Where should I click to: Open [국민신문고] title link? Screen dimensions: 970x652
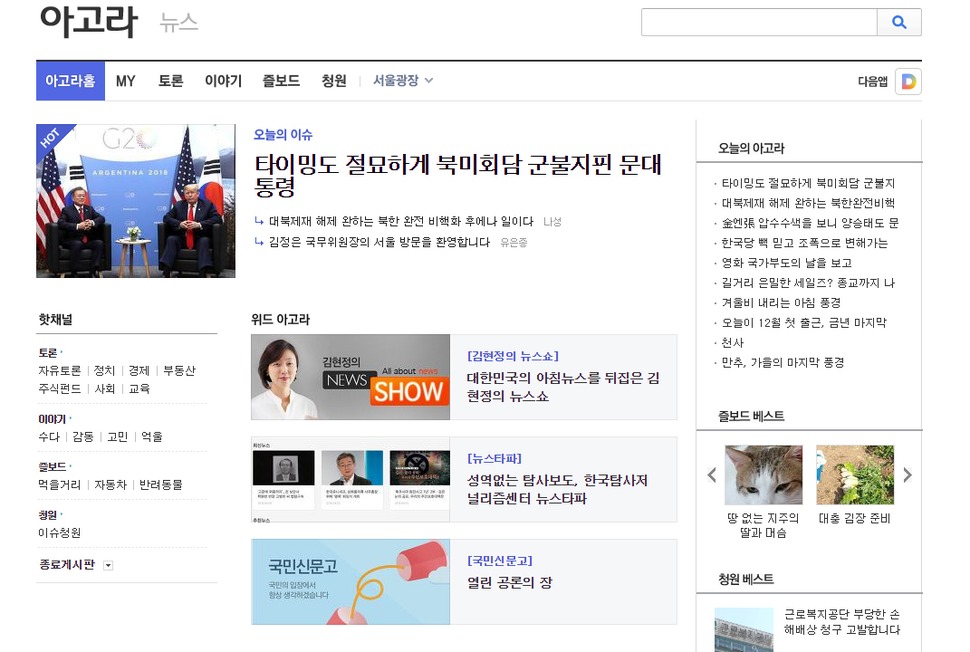[500, 561]
